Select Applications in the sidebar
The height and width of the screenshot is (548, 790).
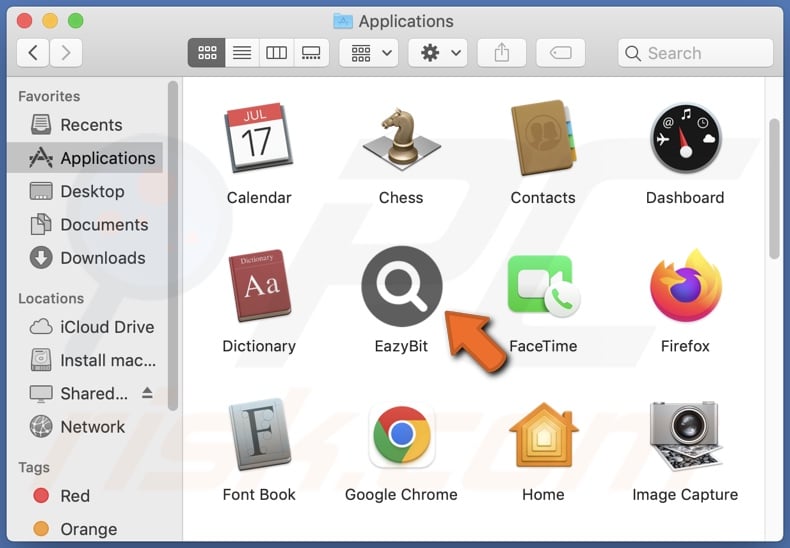coord(85,158)
